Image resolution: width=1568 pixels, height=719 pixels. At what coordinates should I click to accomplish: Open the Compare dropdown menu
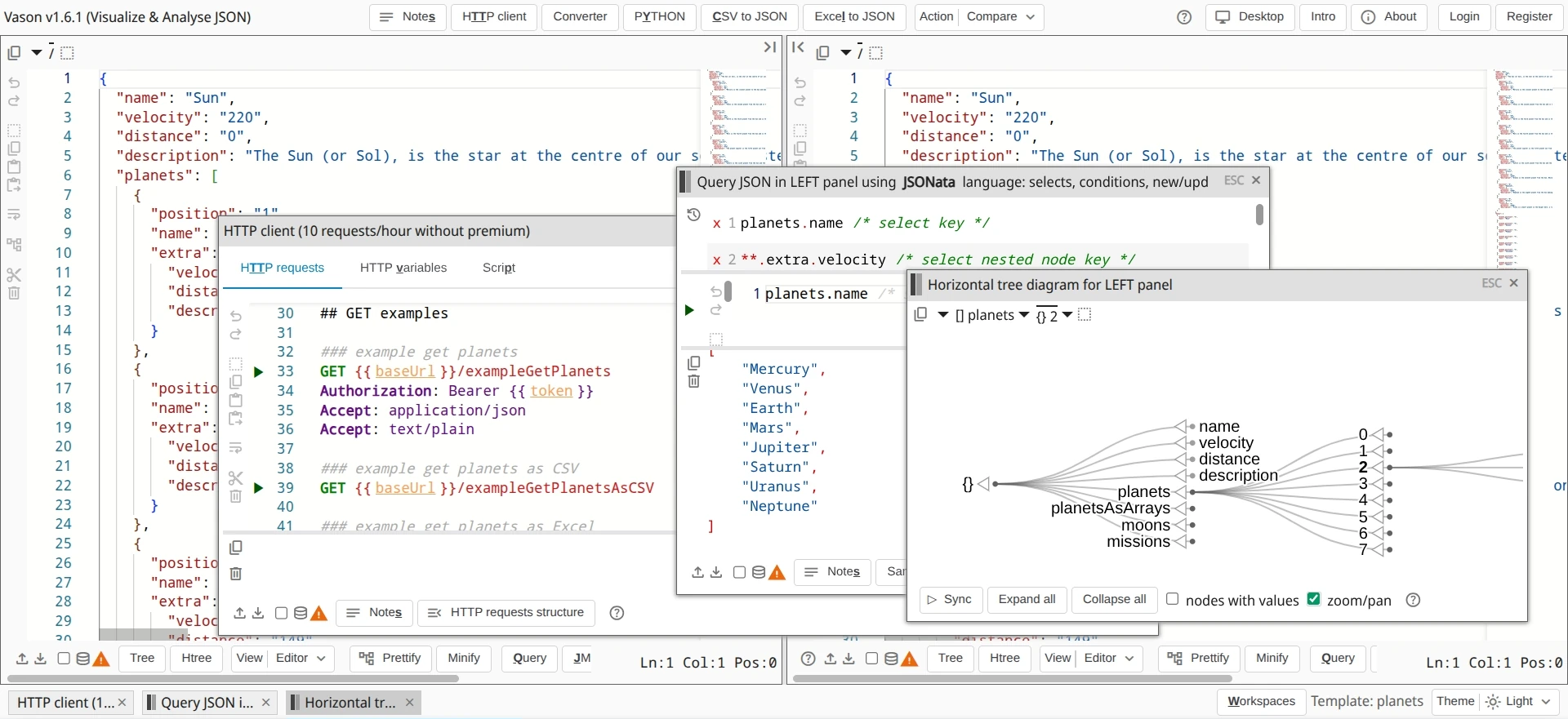click(1000, 17)
